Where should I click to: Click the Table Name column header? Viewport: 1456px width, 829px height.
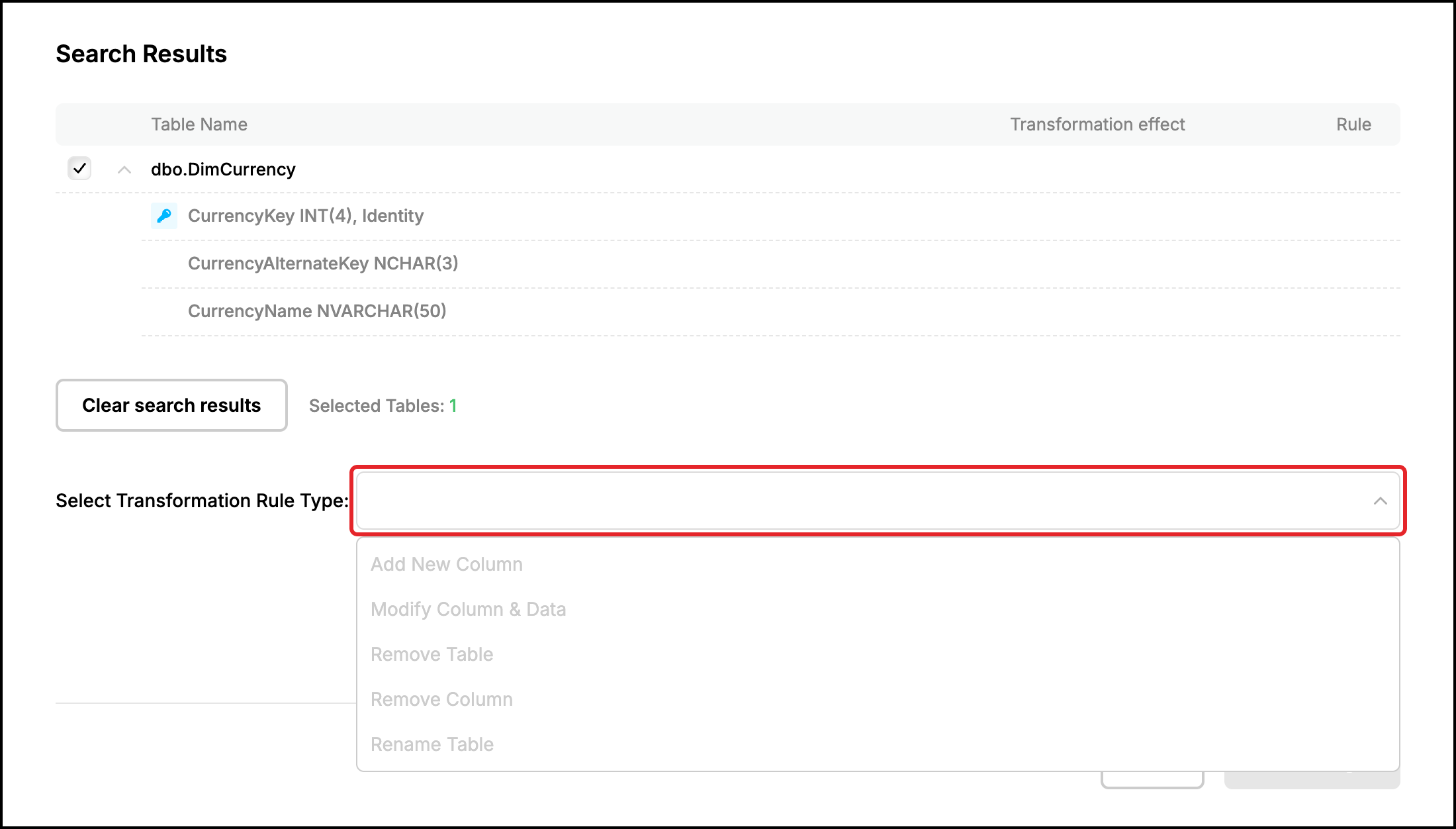(x=199, y=124)
